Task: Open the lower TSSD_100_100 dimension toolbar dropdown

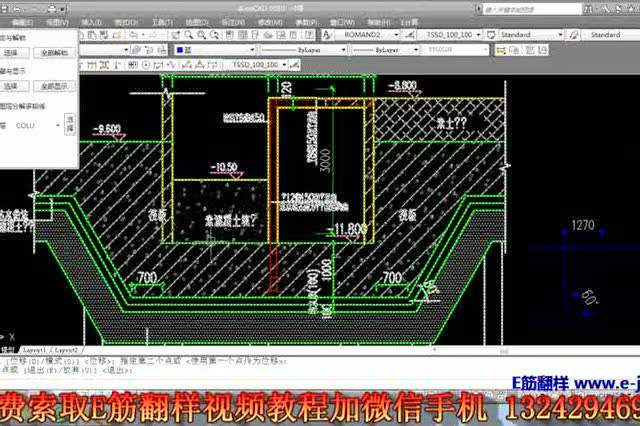Action: point(284,65)
